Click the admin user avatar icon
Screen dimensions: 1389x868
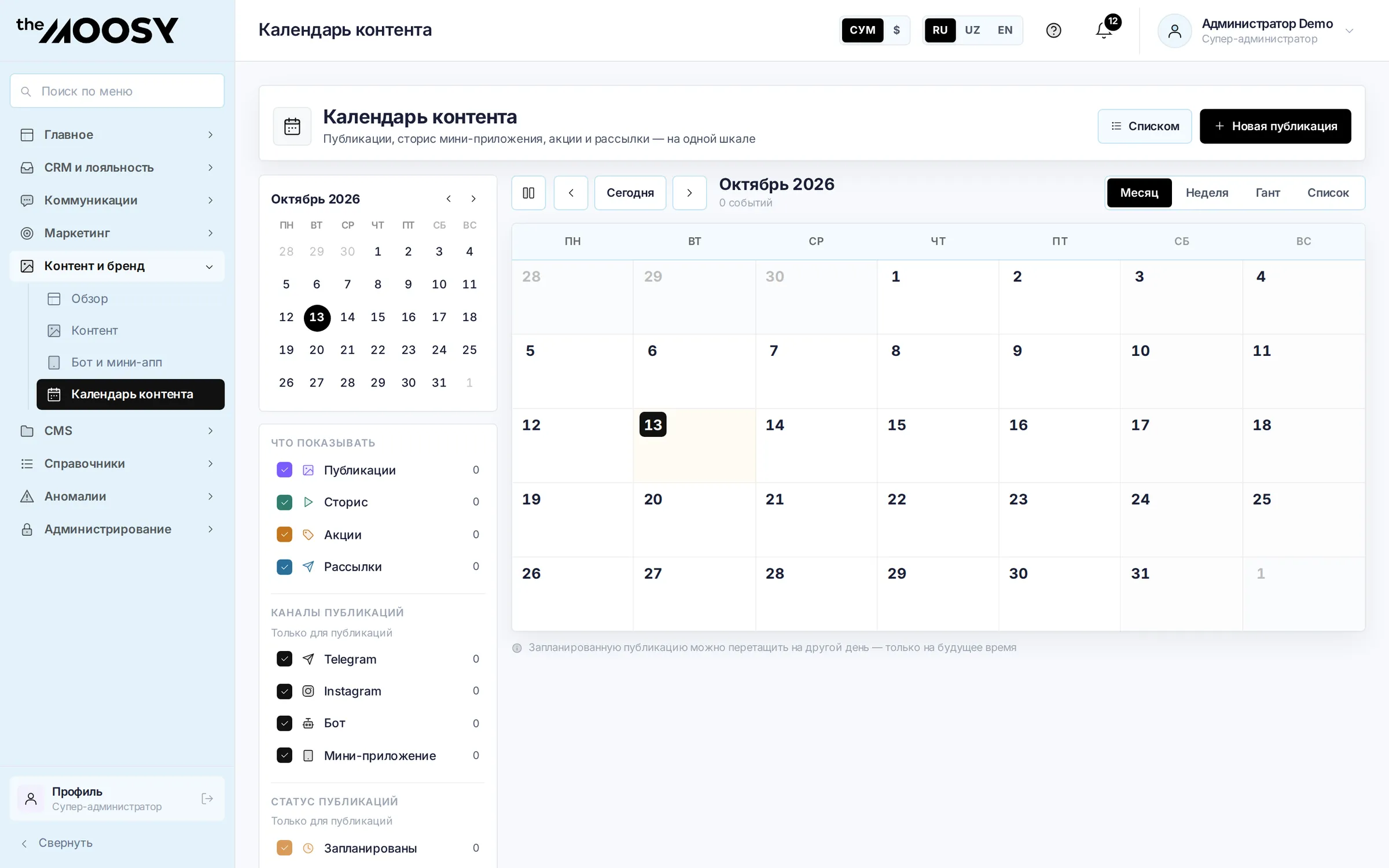point(1174,31)
